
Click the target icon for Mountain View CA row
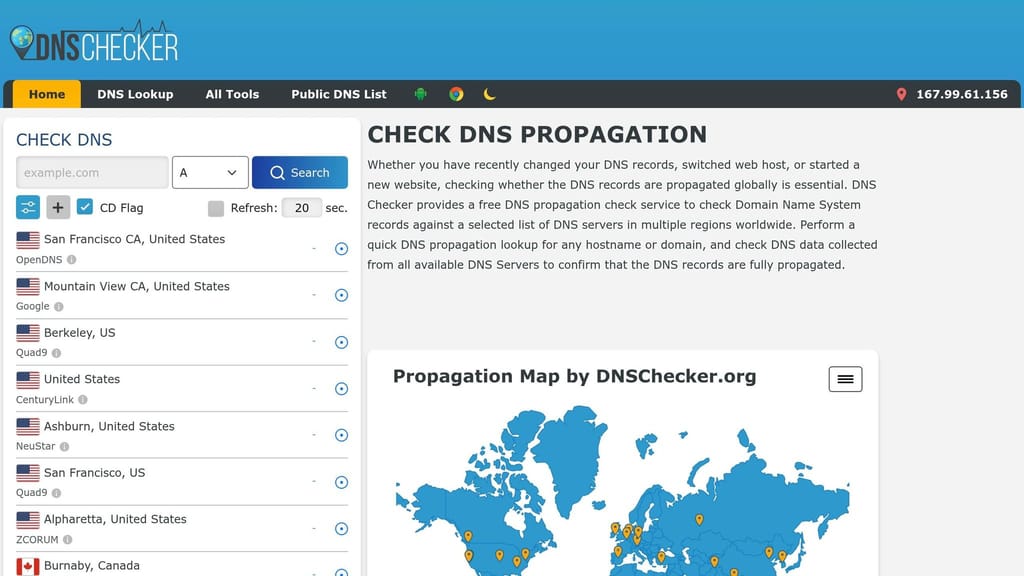(341, 295)
